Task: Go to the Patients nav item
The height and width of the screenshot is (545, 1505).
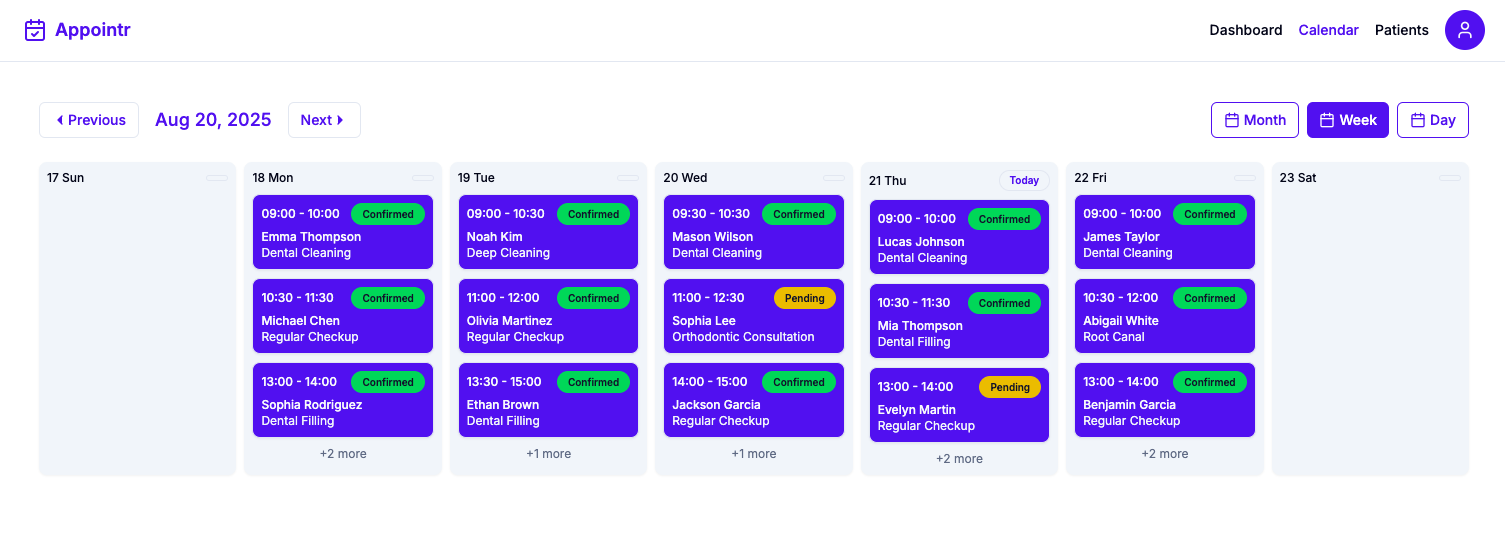Action: click(x=1401, y=30)
